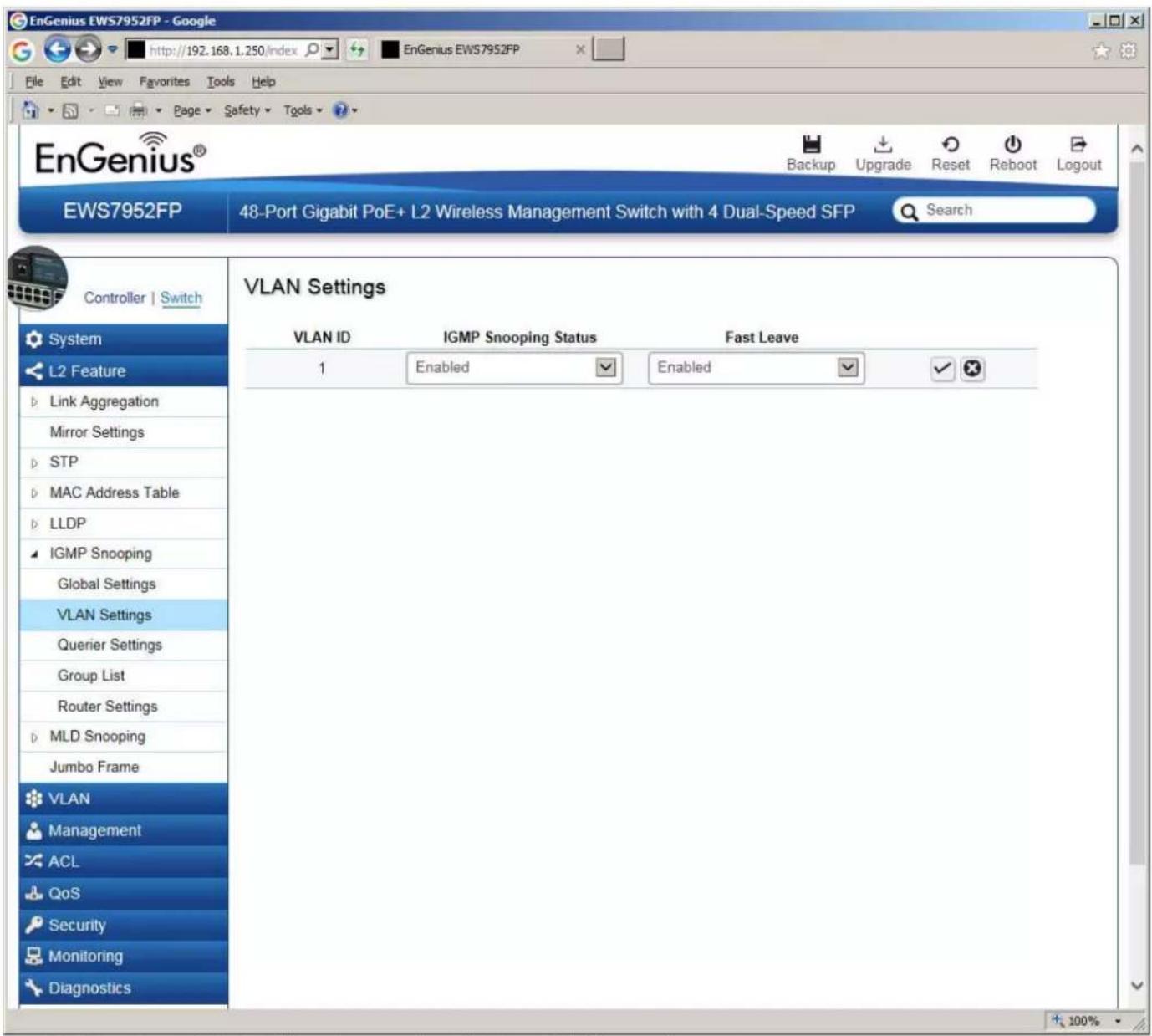Open the Safety dropdown in the command bar

tap(247, 110)
